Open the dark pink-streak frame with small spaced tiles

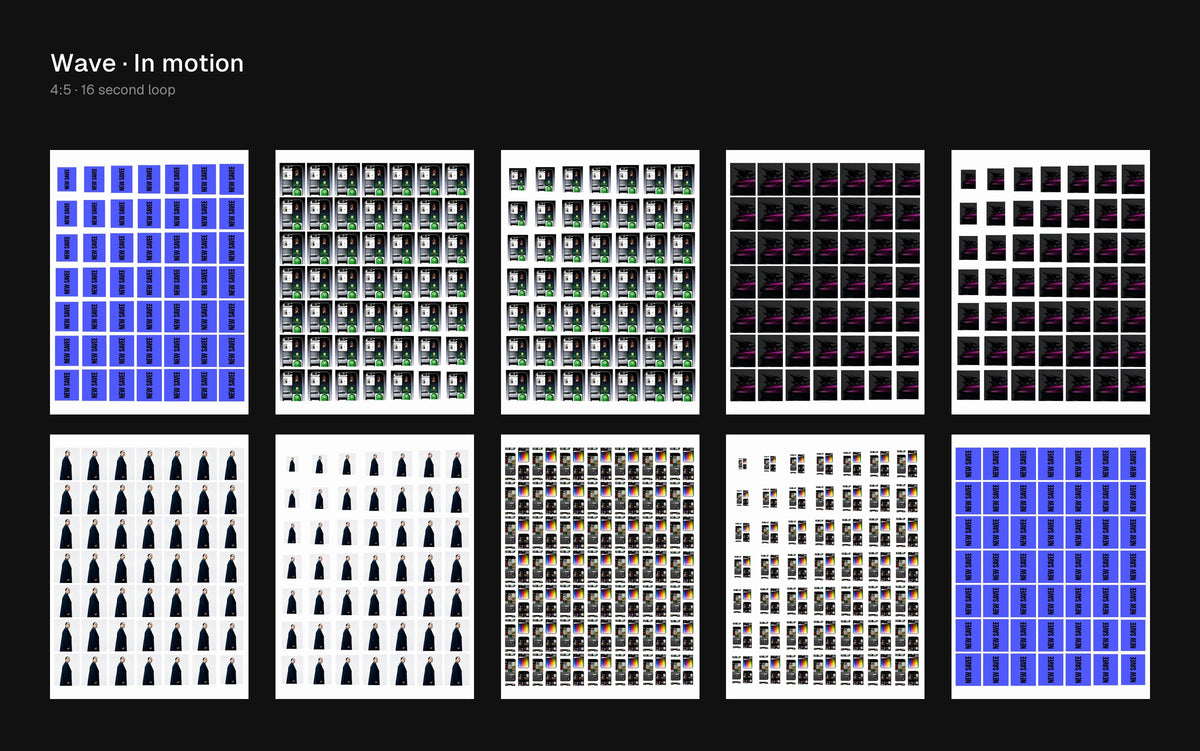click(x=1050, y=282)
